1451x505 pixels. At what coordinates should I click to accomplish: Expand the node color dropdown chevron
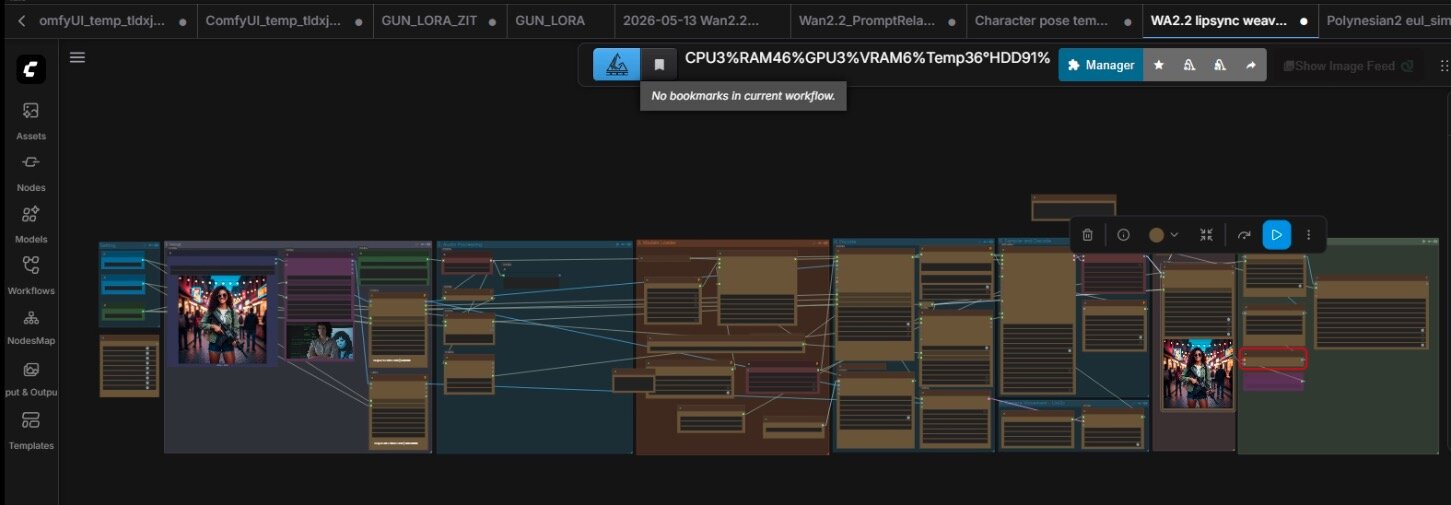pos(1175,235)
